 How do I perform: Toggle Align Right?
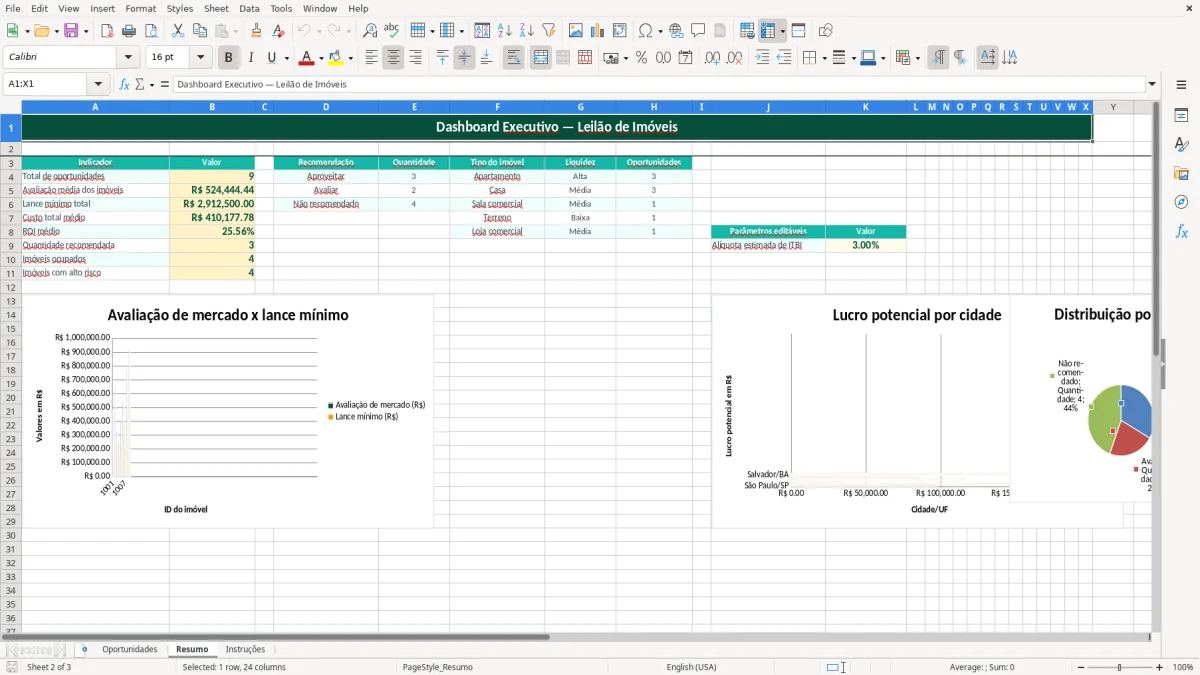415,58
